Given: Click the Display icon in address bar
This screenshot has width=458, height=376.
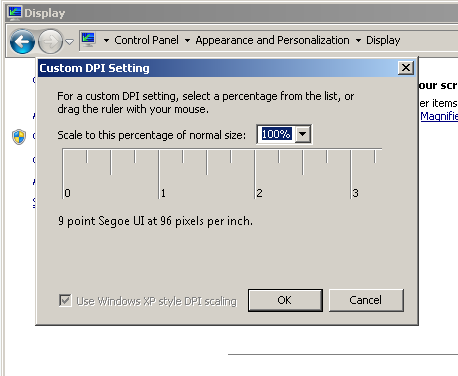Looking at the screenshot, I should pos(88,40).
